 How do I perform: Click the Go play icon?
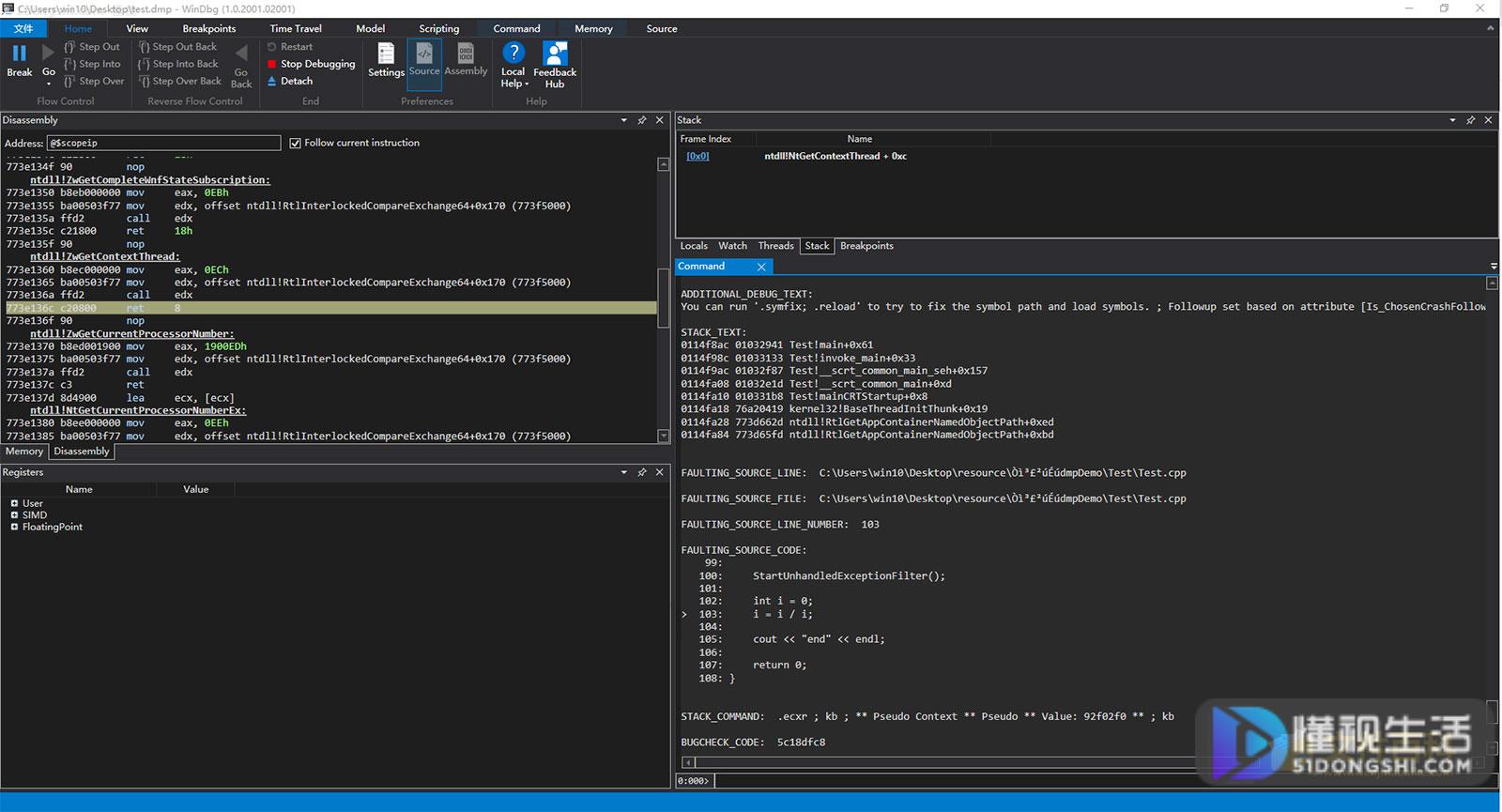click(49, 54)
